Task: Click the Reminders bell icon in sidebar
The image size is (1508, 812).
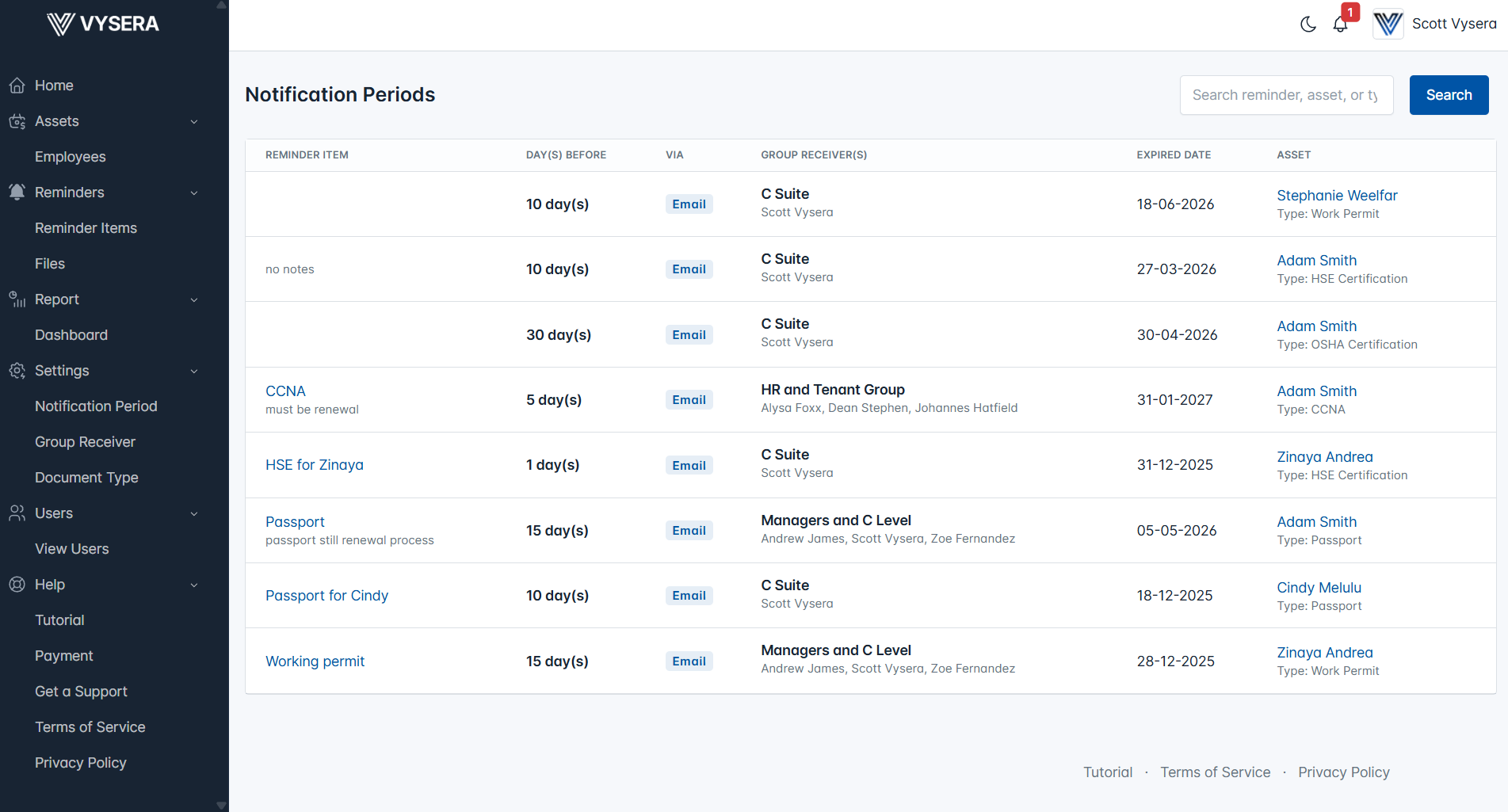Action: [17, 193]
